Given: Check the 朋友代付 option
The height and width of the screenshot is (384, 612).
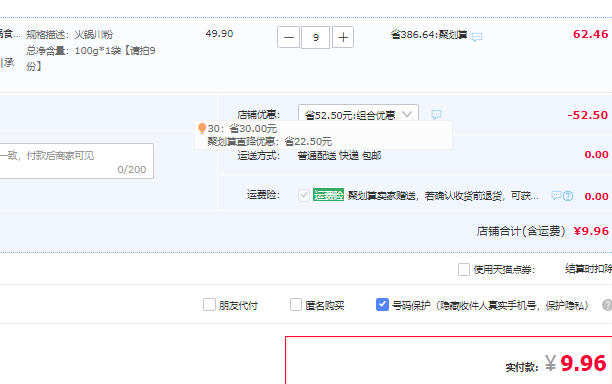Looking at the screenshot, I should pyautogui.click(x=209, y=305).
